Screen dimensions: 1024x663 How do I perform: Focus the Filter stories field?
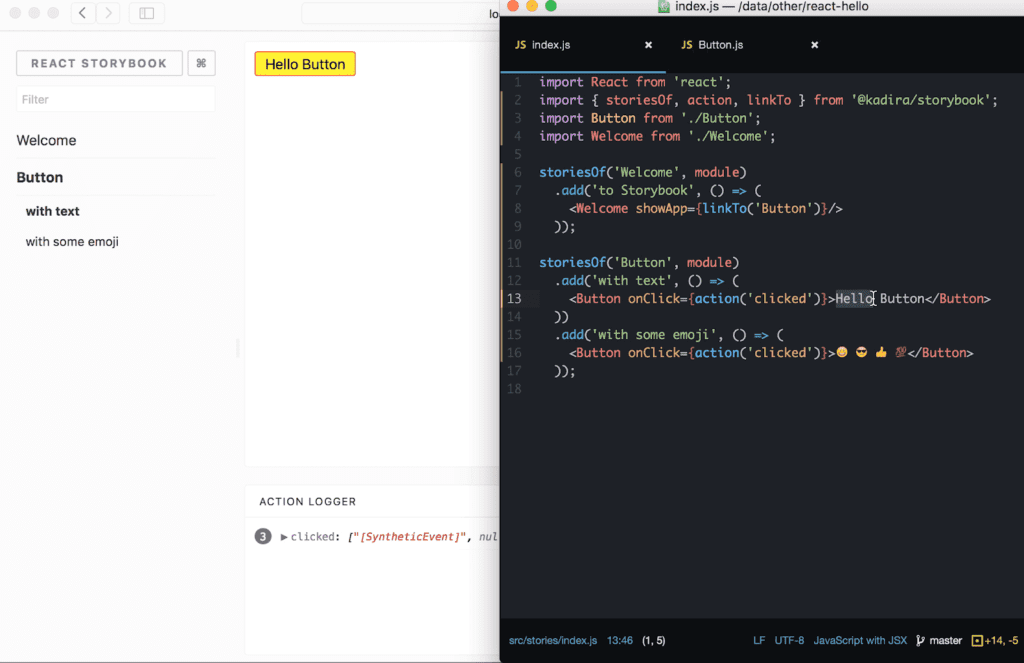(x=116, y=99)
